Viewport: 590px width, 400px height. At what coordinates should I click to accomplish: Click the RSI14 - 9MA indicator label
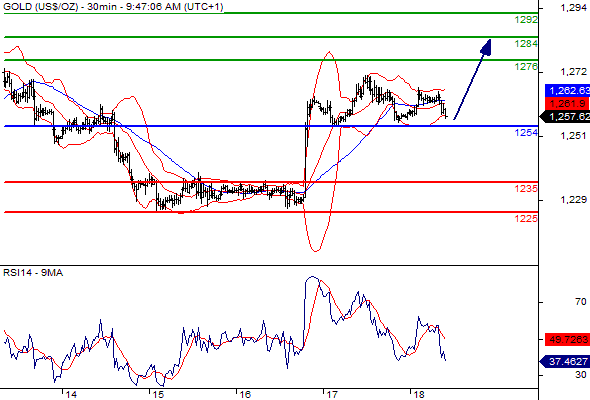[x=33, y=273]
